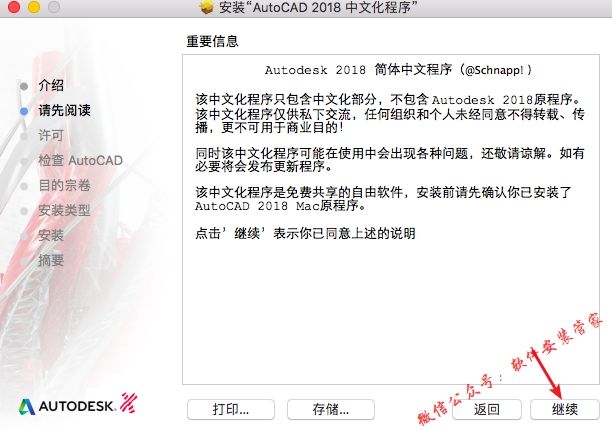Image resolution: width=612 pixels, height=430 pixels.
Task: Click the red close window button
Action: coord(14,7)
